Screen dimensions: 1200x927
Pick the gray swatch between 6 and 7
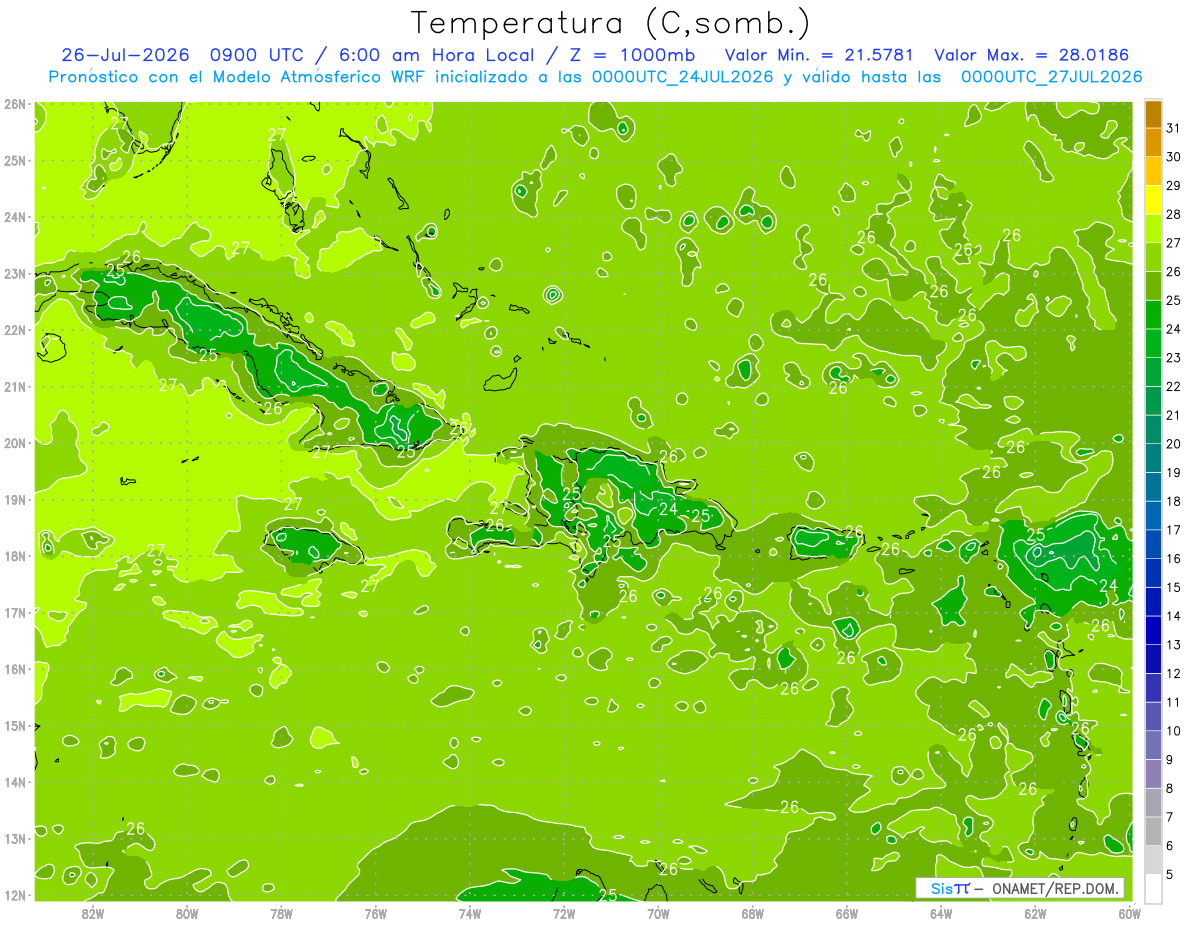tap(1153, 831)
